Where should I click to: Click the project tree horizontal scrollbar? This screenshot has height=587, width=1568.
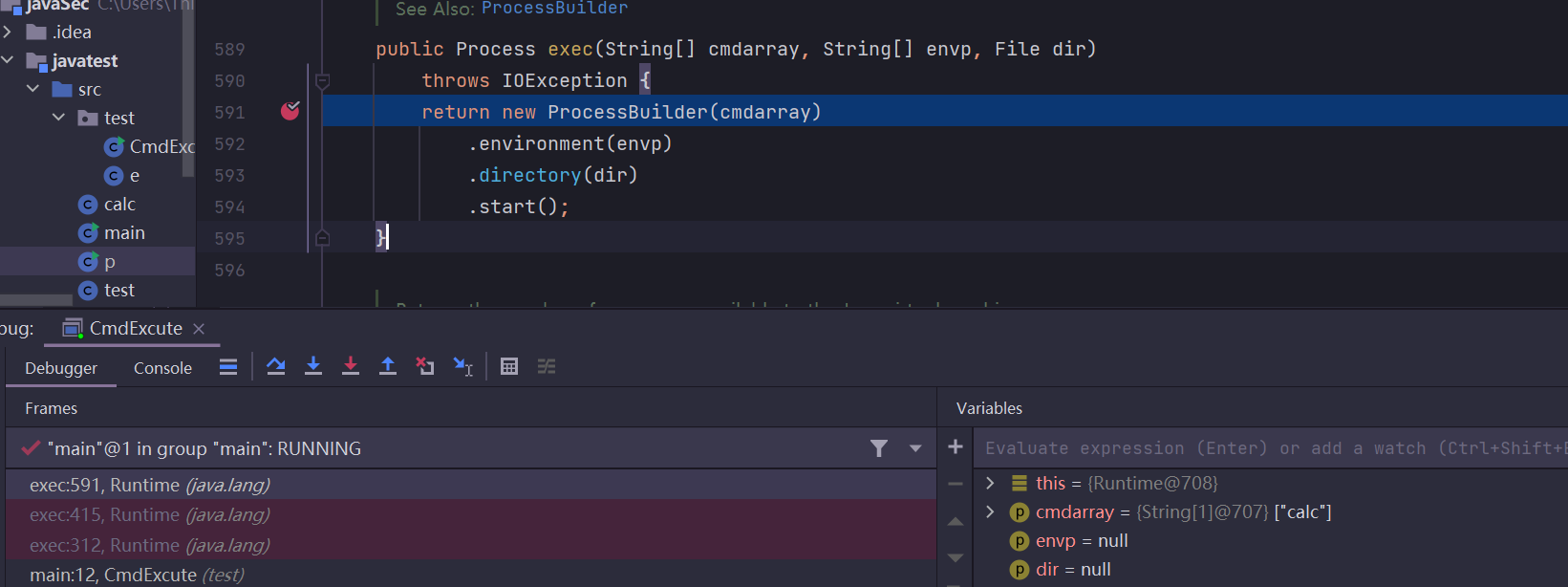tap(36, 300)
